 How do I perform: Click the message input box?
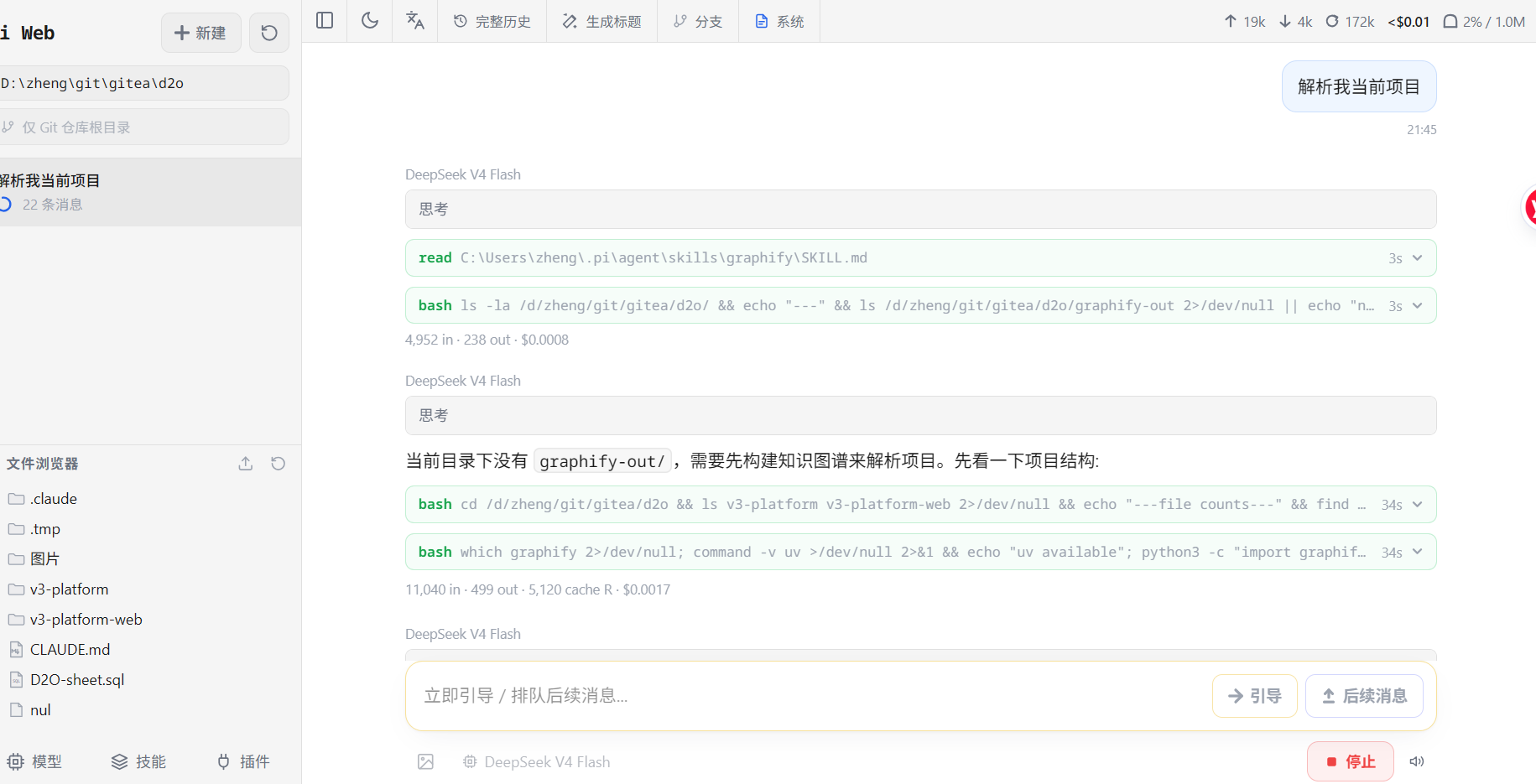pos(810,696)
